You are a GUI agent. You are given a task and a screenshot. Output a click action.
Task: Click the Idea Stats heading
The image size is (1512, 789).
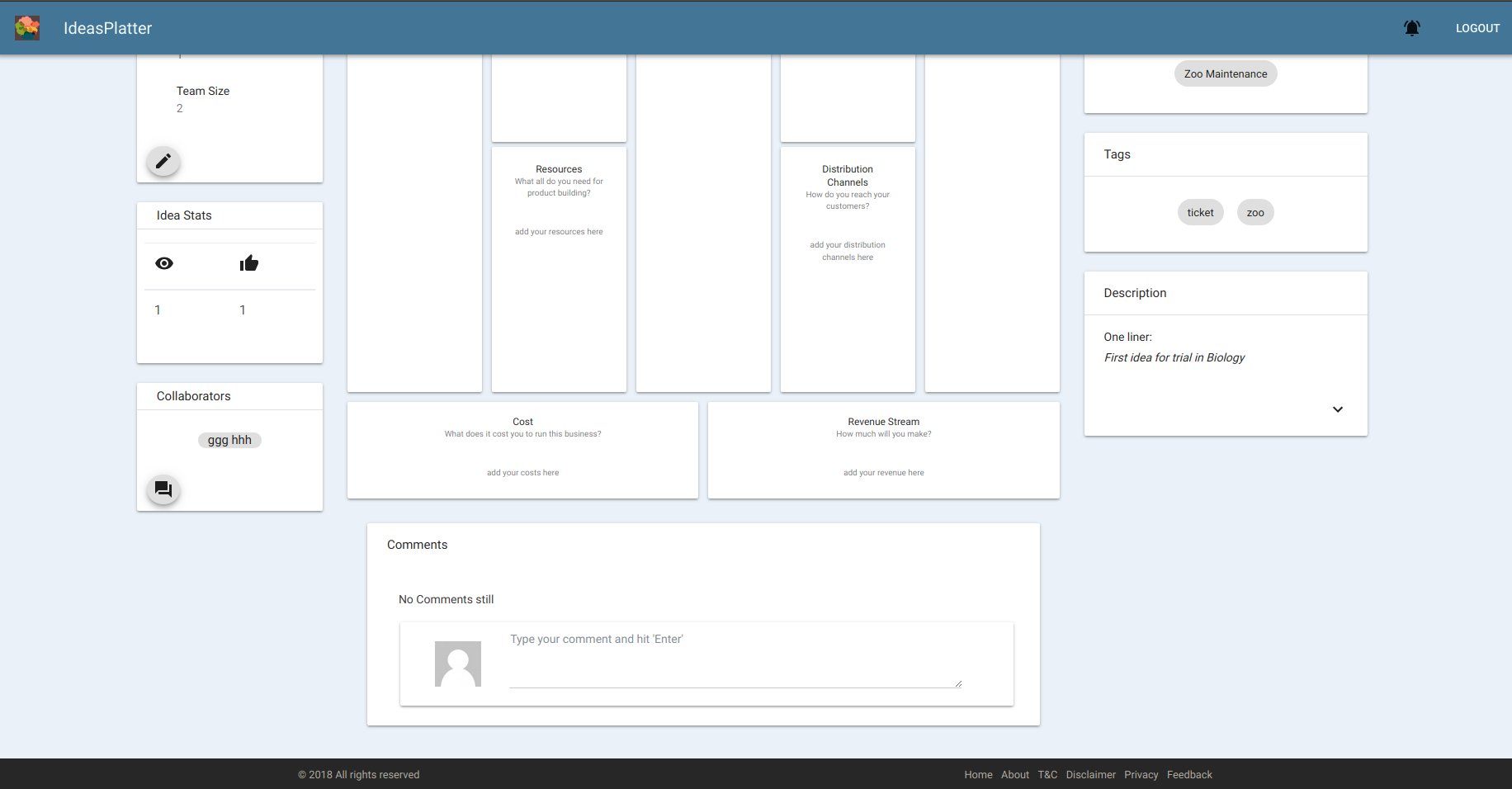pyautogui.click(x=184, y=215)
